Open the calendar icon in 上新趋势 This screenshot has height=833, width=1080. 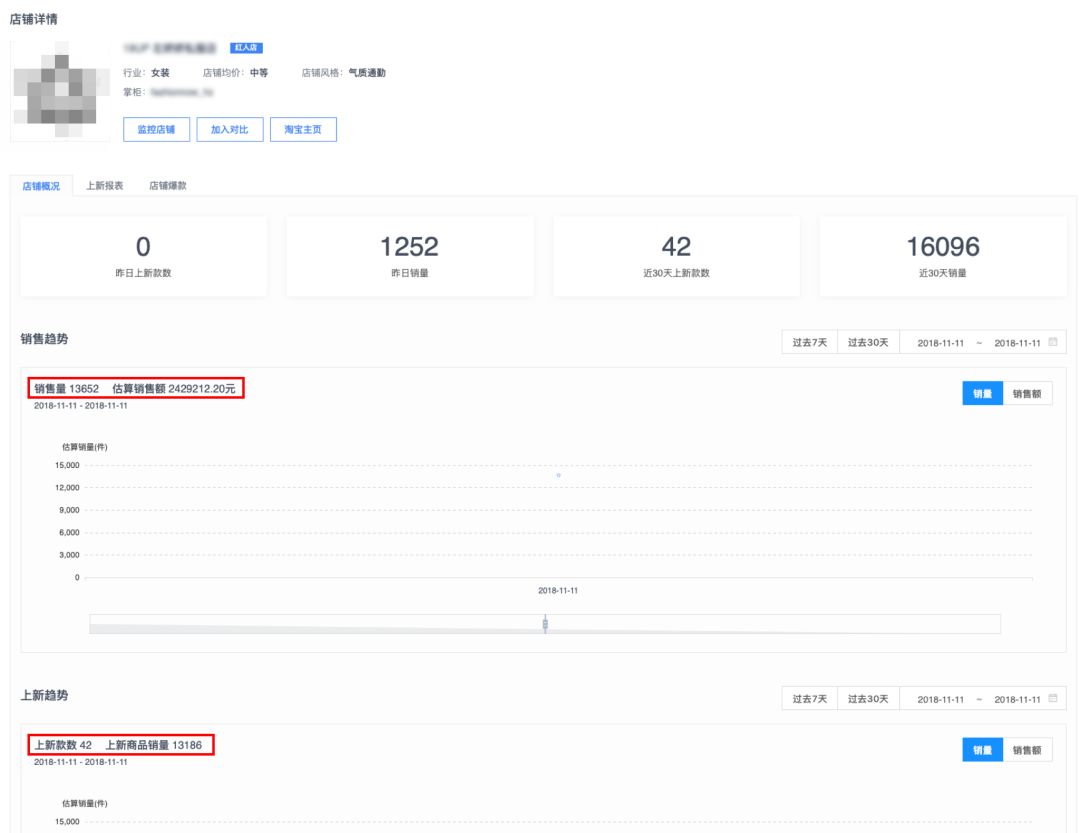(x=1052, y=698)
